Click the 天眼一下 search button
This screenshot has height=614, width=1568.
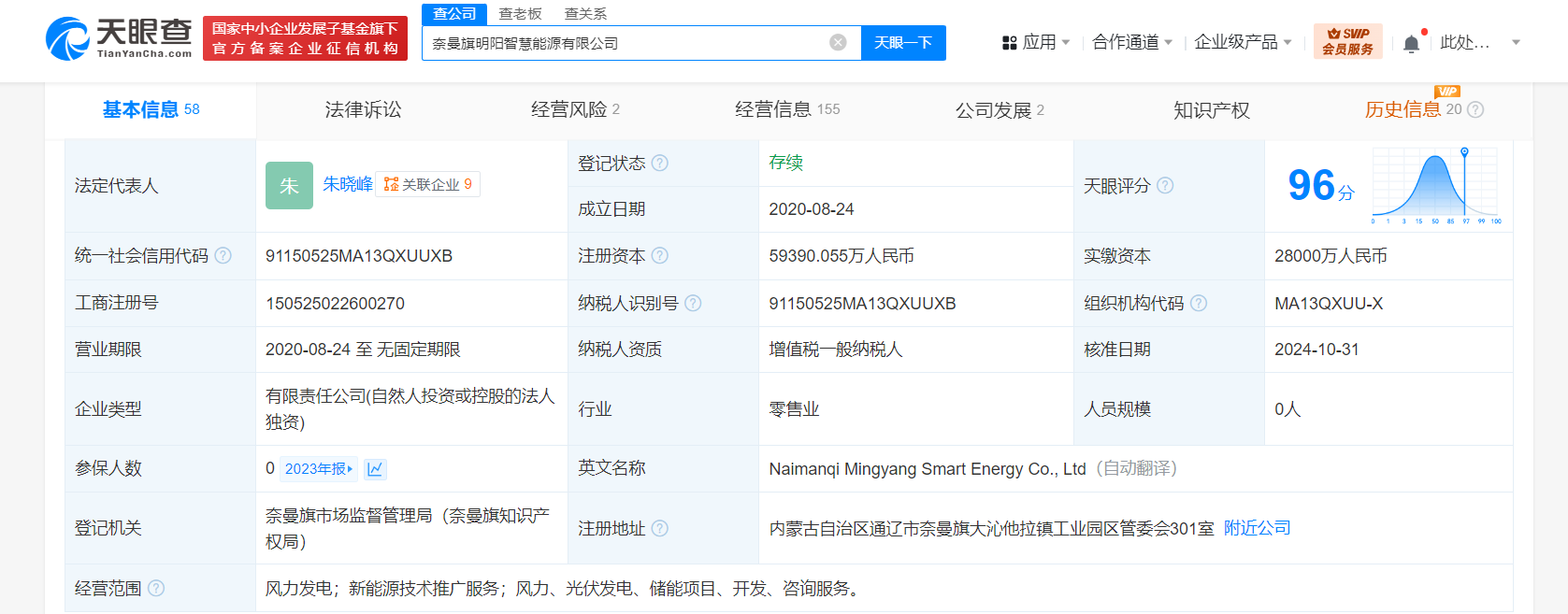tap(903, 43)
